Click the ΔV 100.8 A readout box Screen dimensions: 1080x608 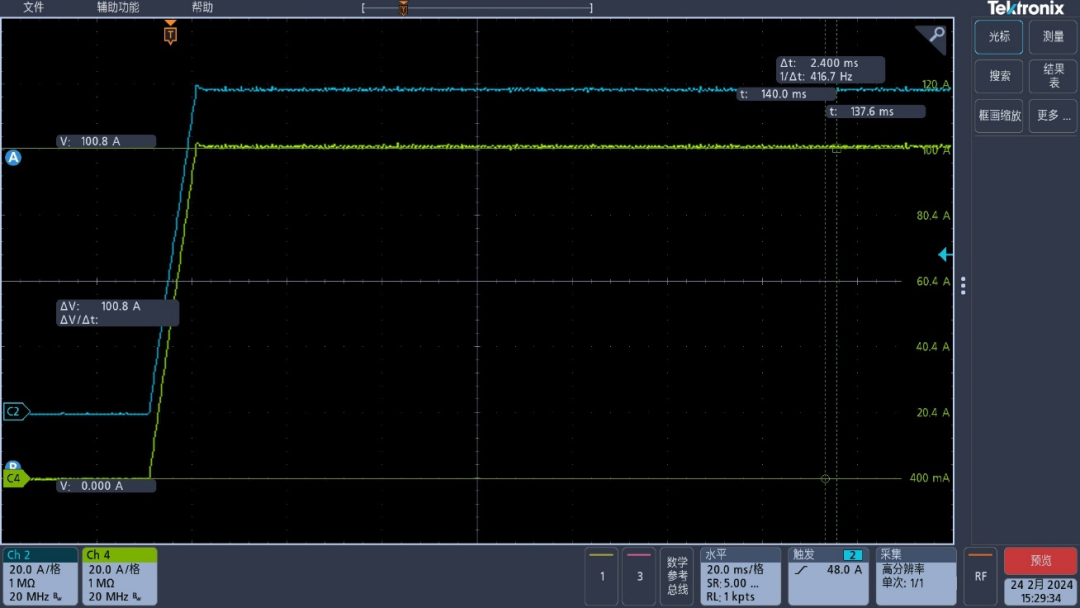click(x=117, y=313)
